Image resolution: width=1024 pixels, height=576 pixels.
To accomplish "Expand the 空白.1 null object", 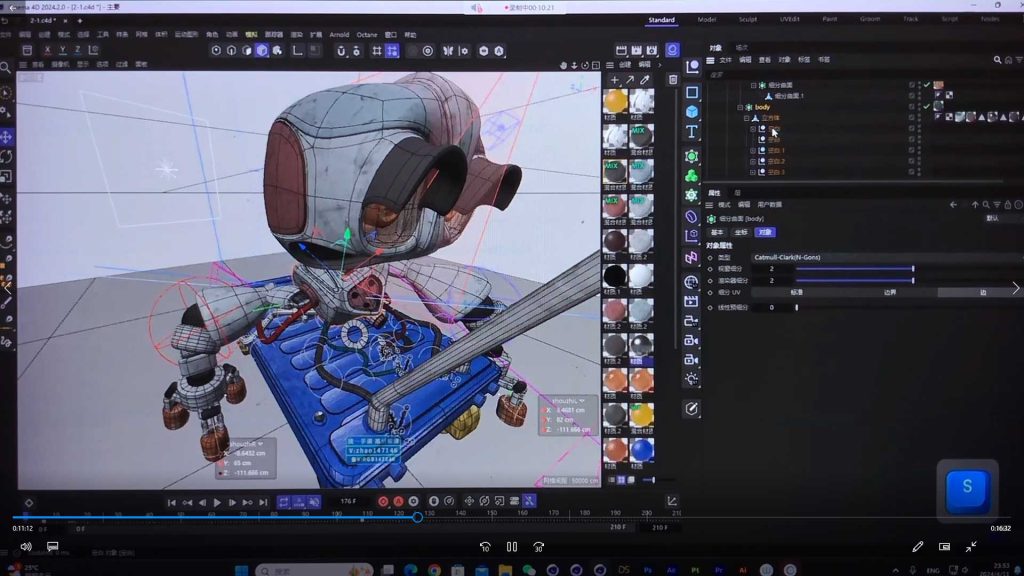I will point(752,150).
